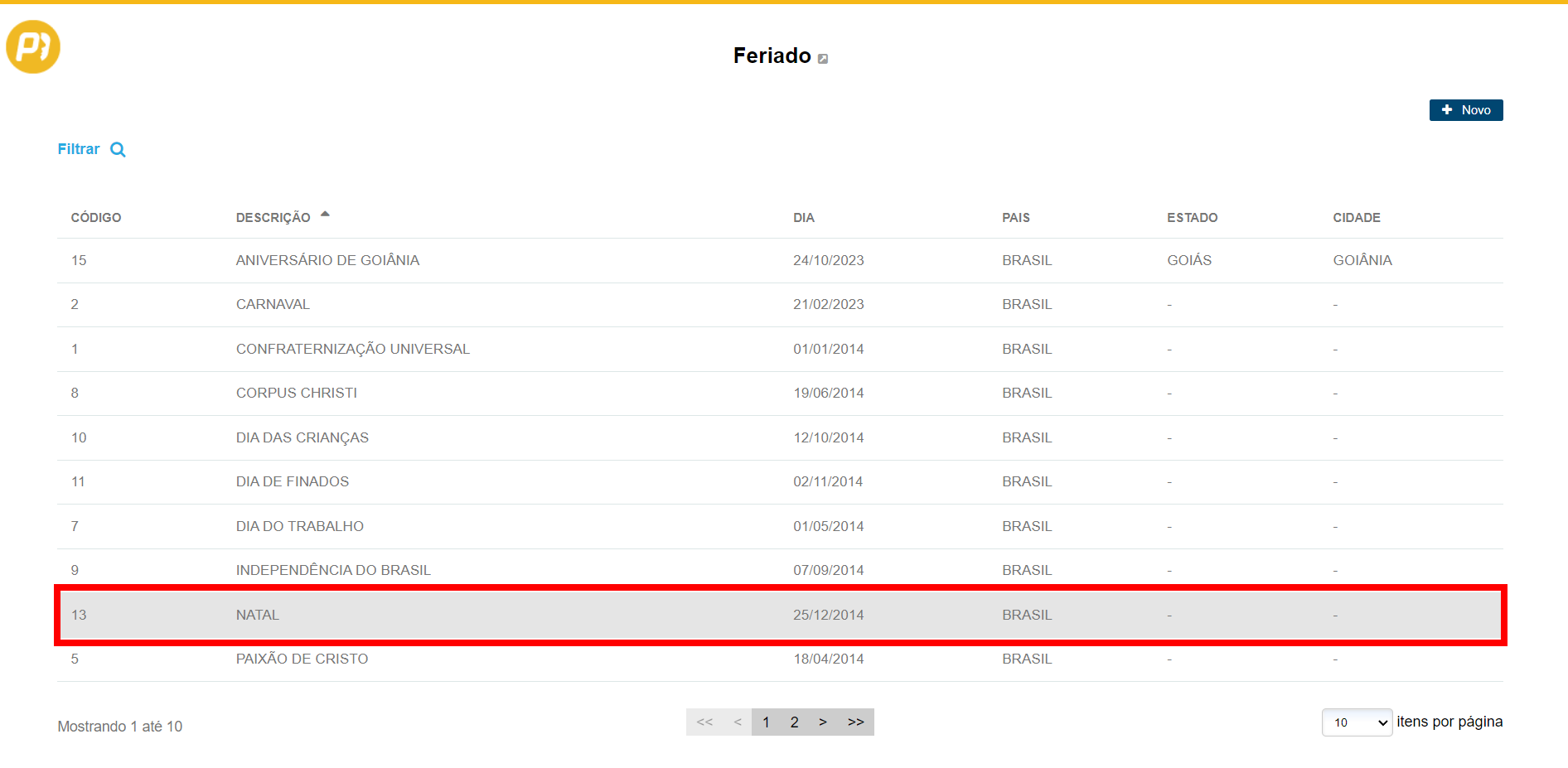This screenshot has height=768, width=1568.
Task: Click the small icon beside Feriado title
Action: point(823,59)
